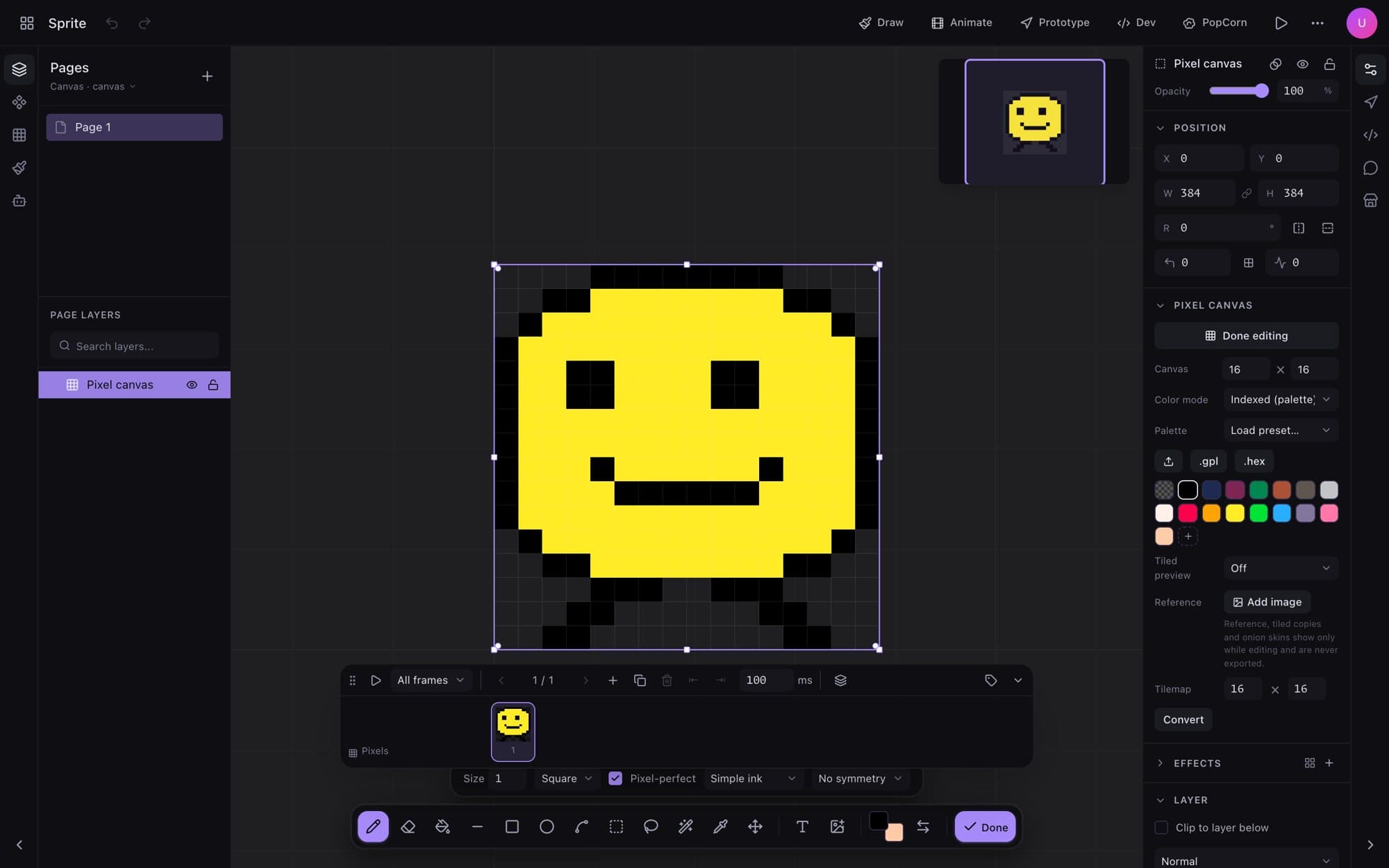This screenshot has height=868, width=1389.
Task: Activate the Lasso selection tool
Action: [x=651, y=826]
